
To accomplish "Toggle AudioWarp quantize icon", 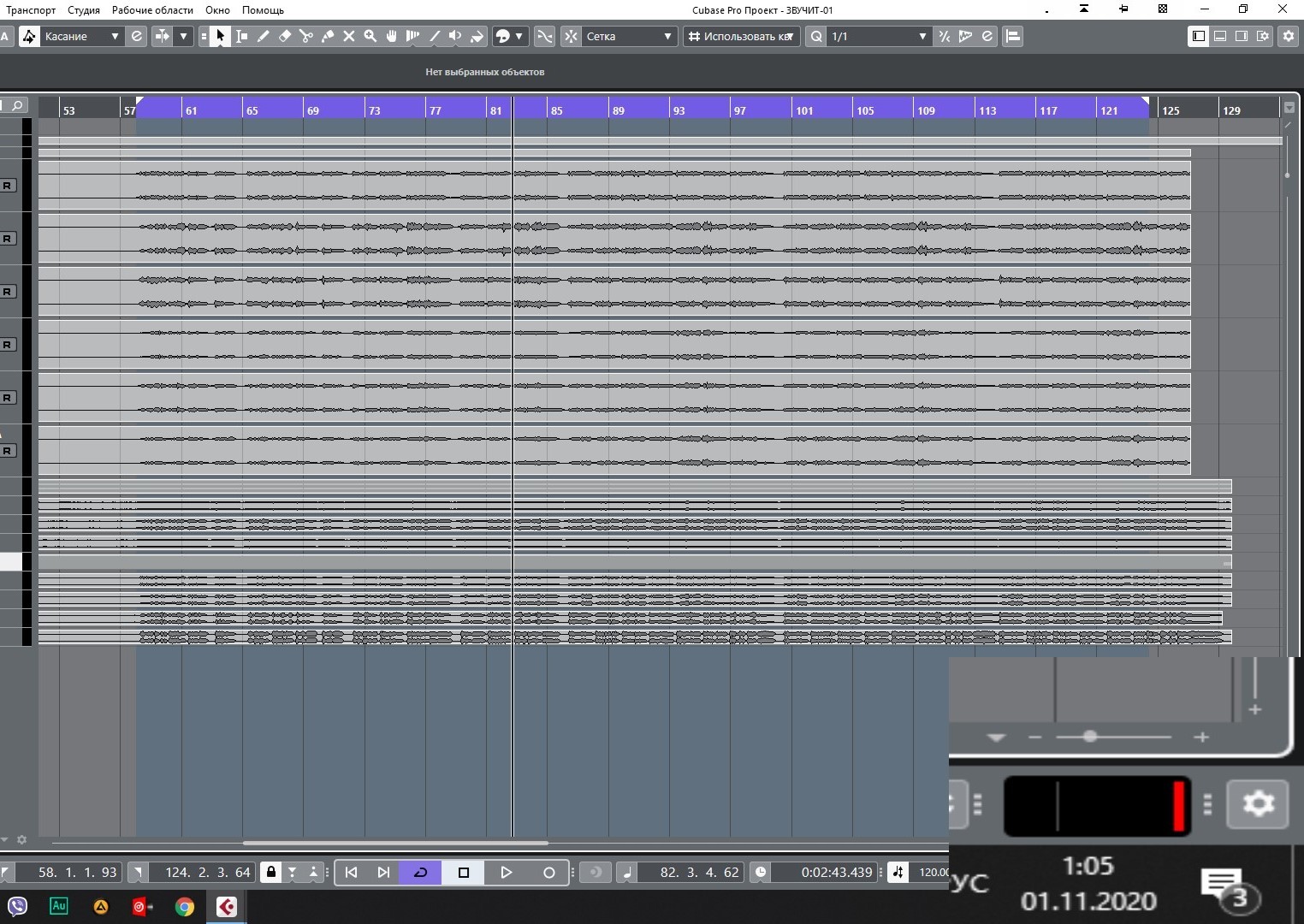I will point(966,36).
